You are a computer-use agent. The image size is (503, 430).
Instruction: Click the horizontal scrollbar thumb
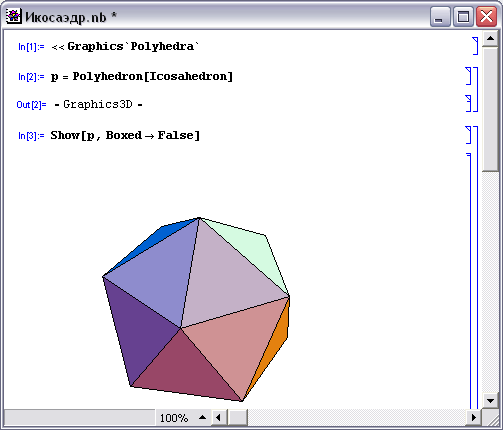point(238,417)
